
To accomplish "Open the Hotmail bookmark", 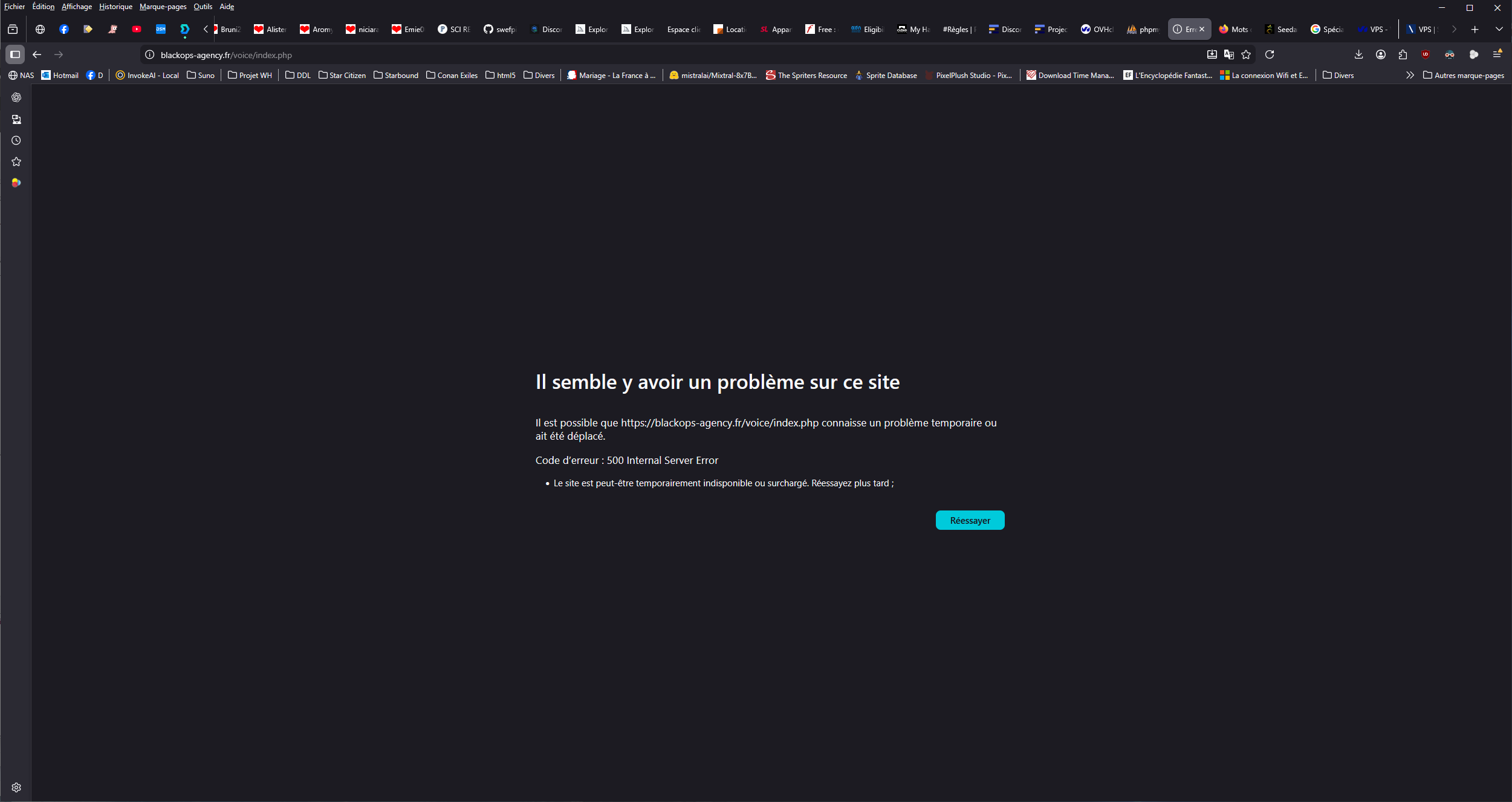I will 60,75.
